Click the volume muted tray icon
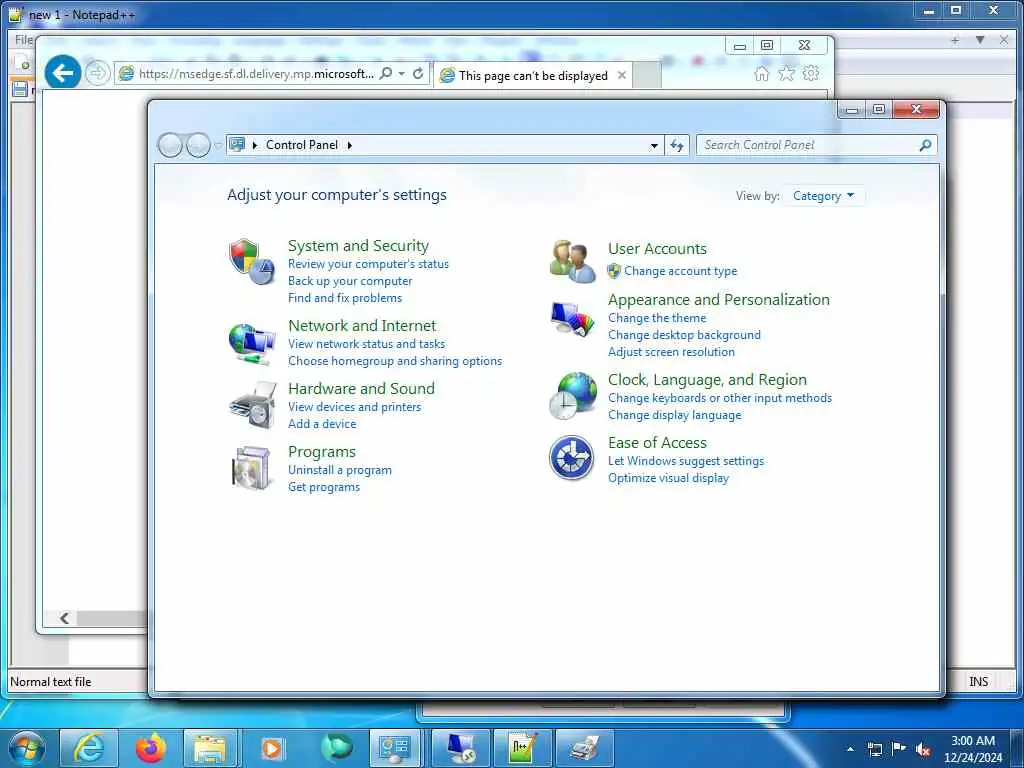1024x768 pixels. click(923, 750)
